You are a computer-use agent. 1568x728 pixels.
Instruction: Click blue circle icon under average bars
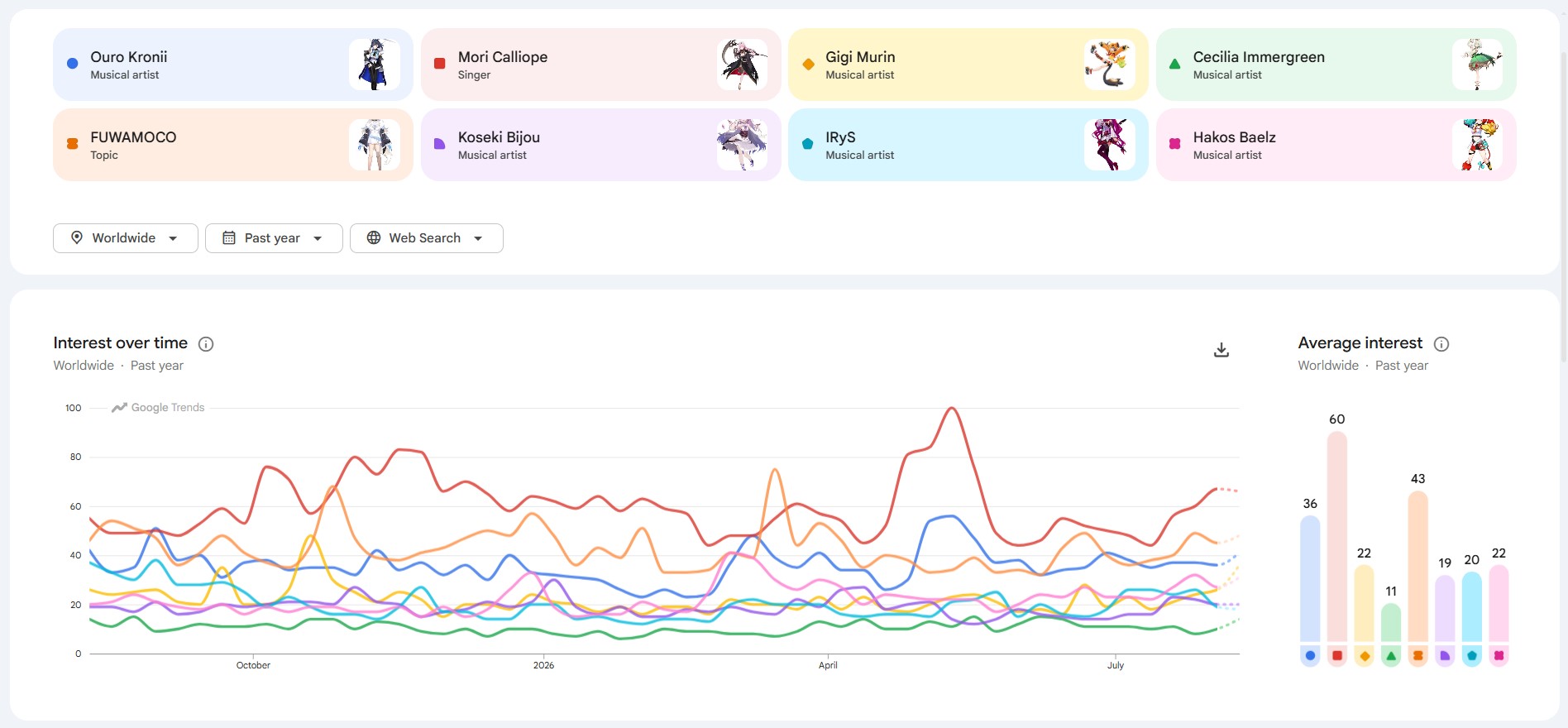[x=1310, y=656]
